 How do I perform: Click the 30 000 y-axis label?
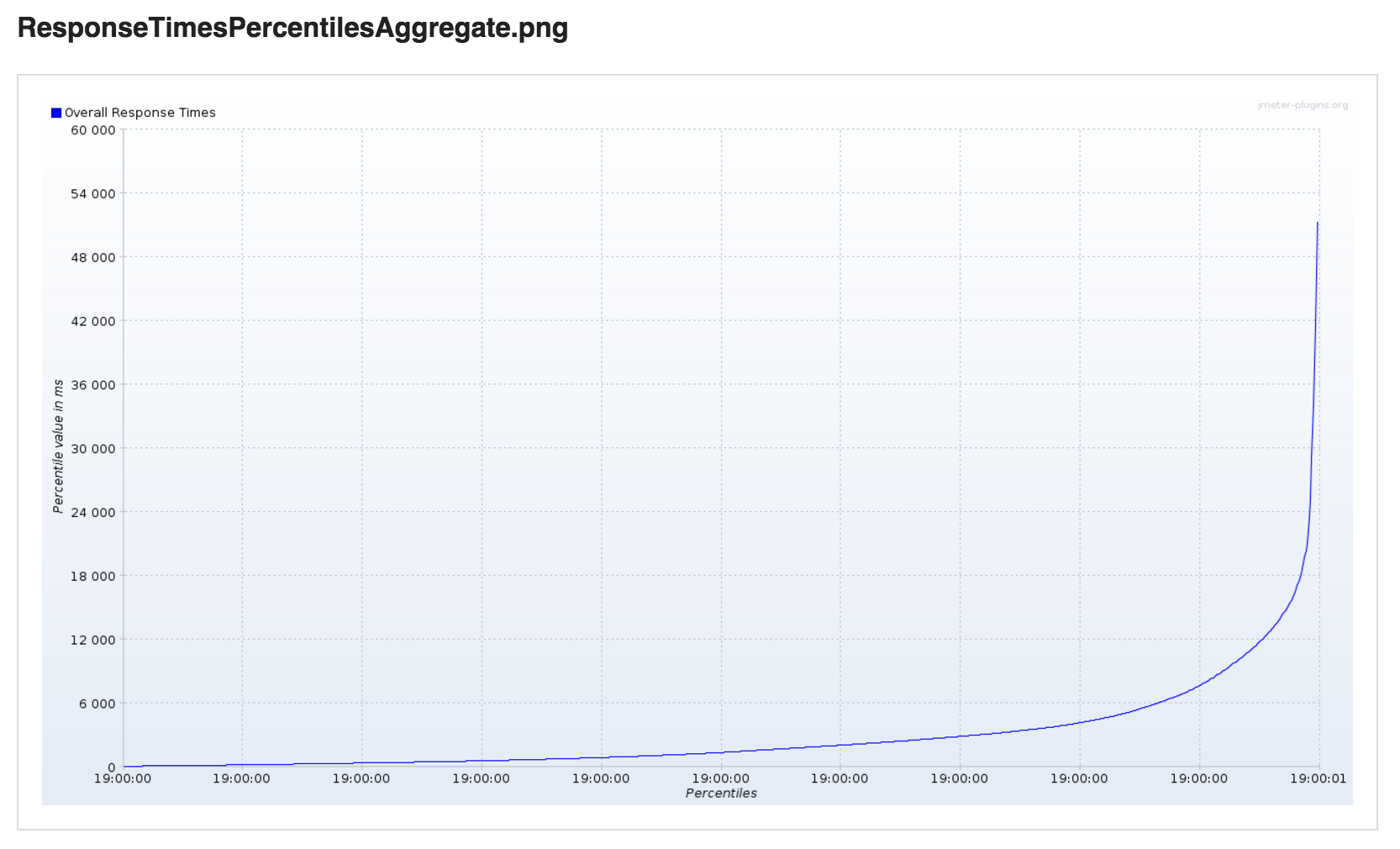click(93, 448)
